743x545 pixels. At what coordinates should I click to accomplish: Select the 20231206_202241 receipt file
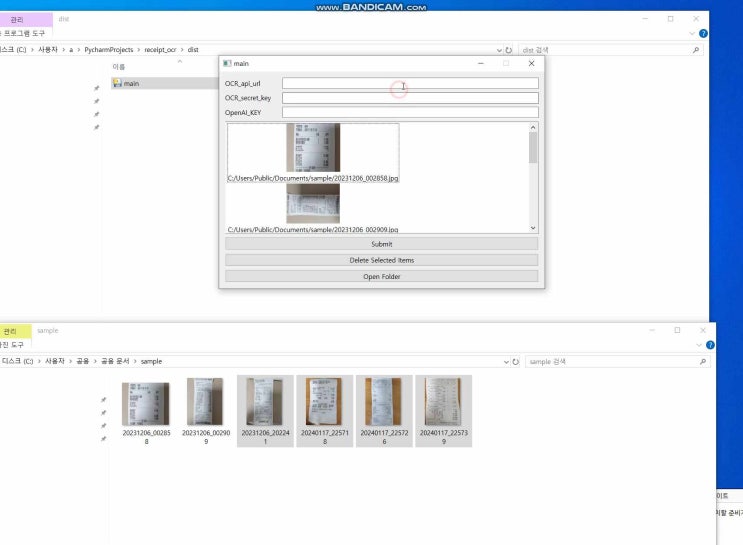265,410
